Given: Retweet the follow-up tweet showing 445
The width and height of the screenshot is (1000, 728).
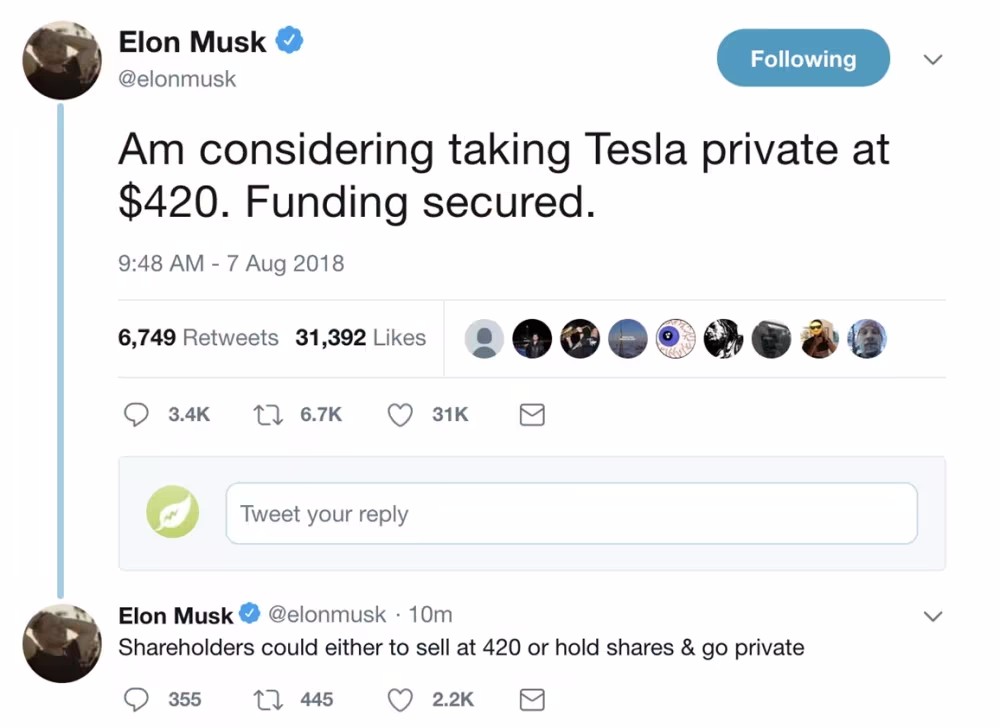Looking at the screenshot, I should click(268, 699).
